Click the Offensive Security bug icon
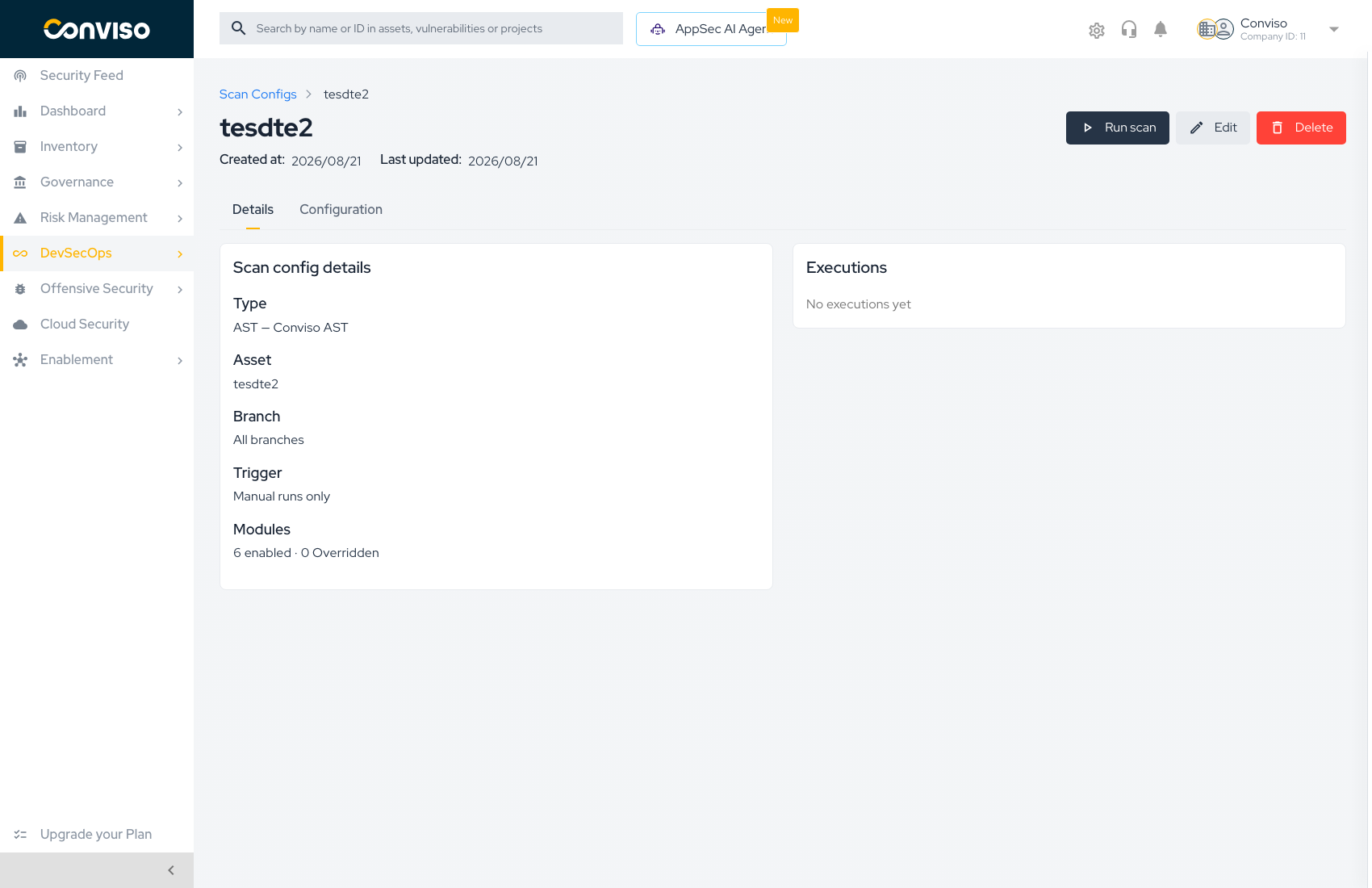 point(20,289)
